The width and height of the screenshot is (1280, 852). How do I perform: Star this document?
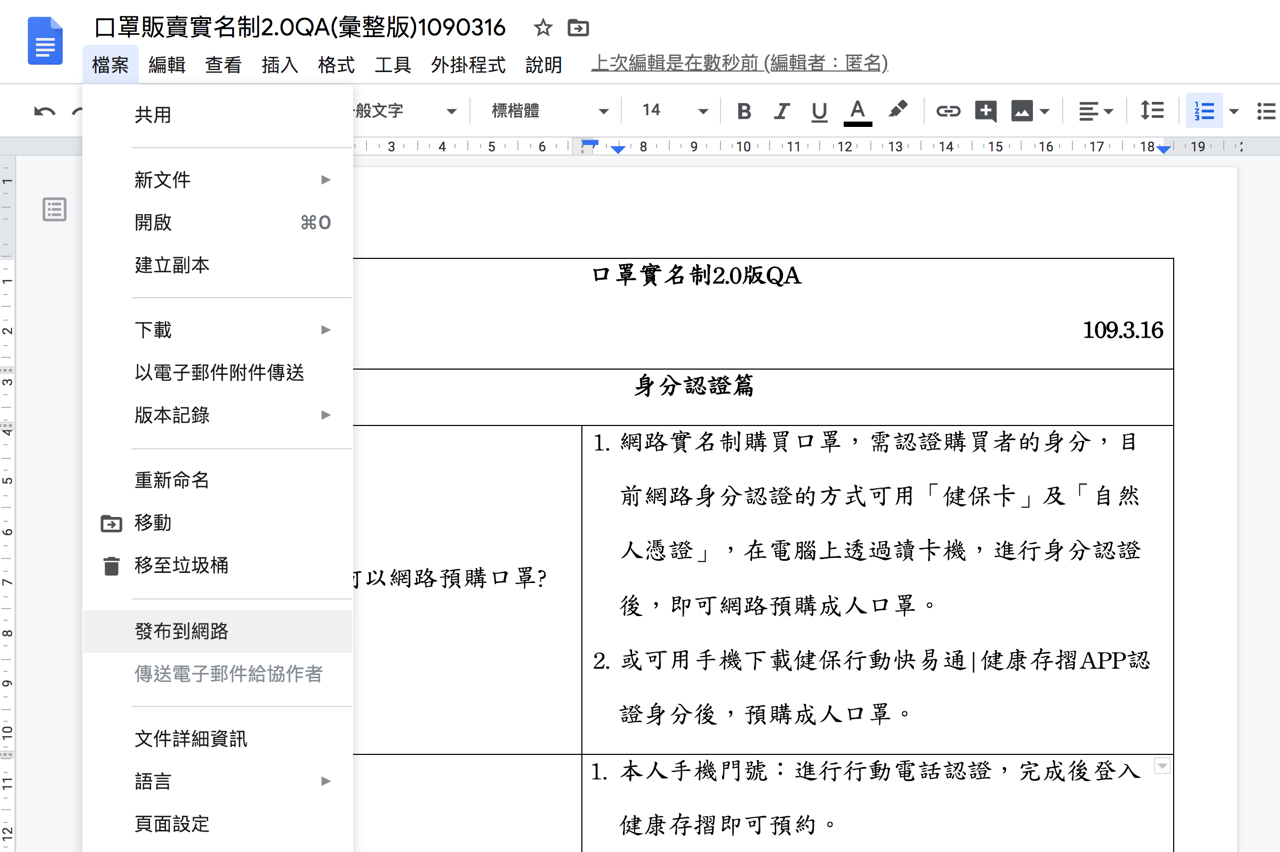point(543,28)
